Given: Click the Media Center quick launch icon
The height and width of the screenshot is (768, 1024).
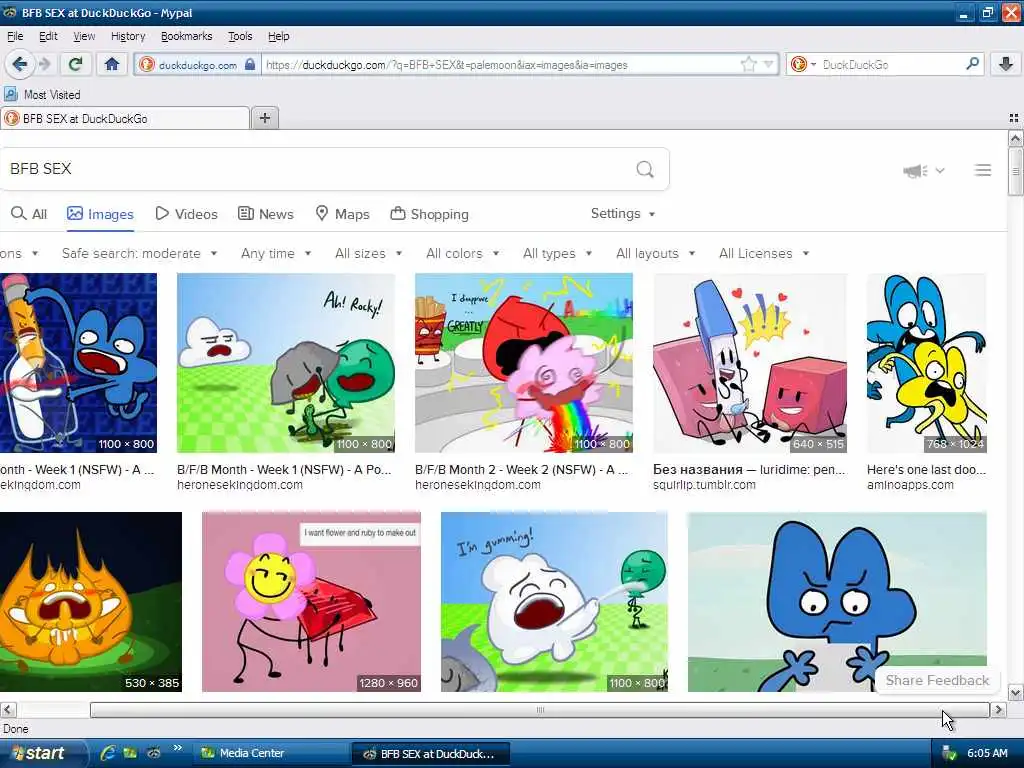Looking at the screenshot, I should [130, 753].
